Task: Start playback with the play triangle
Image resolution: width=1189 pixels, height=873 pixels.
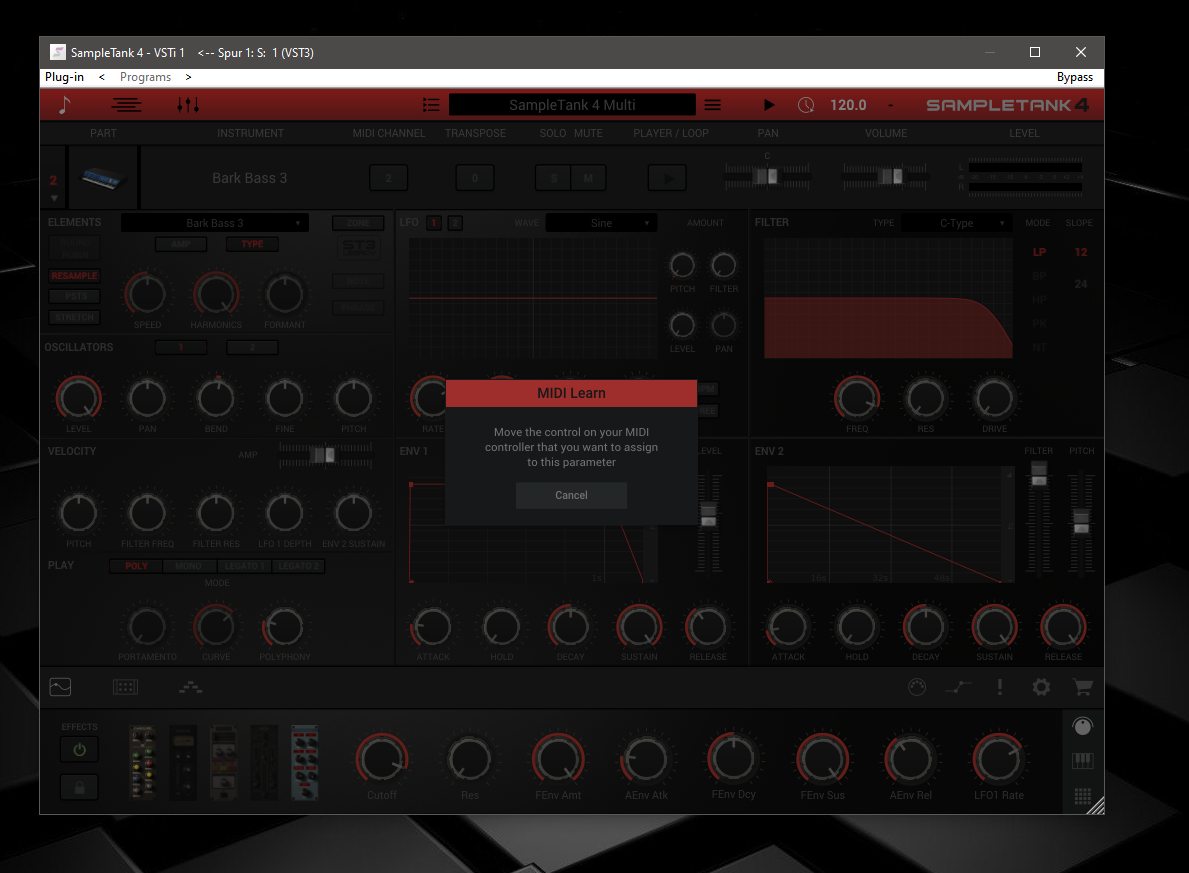Action: click(x=768, y=105)
